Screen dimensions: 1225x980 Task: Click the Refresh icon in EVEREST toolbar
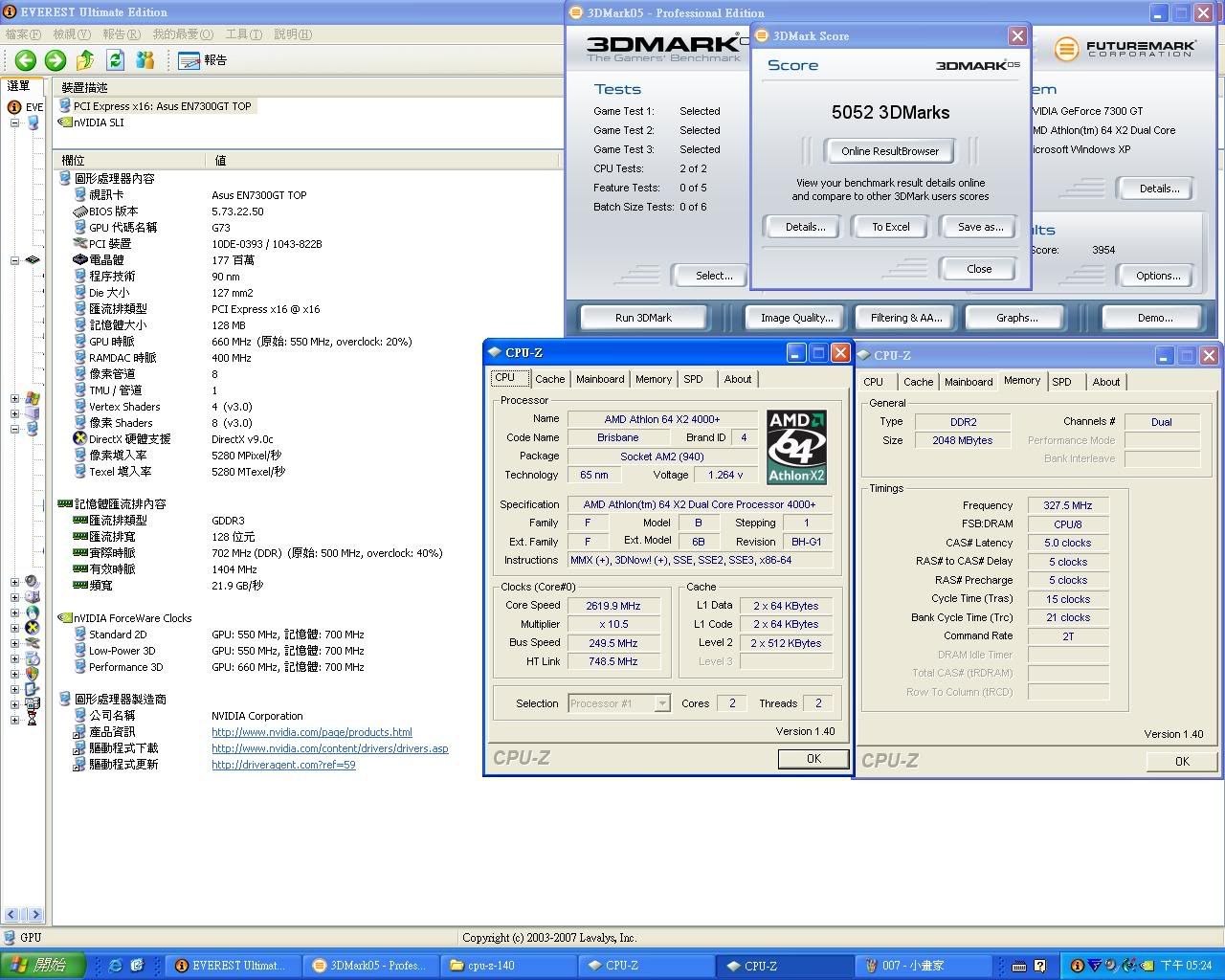pyautogui.click(x=115, y=60)
